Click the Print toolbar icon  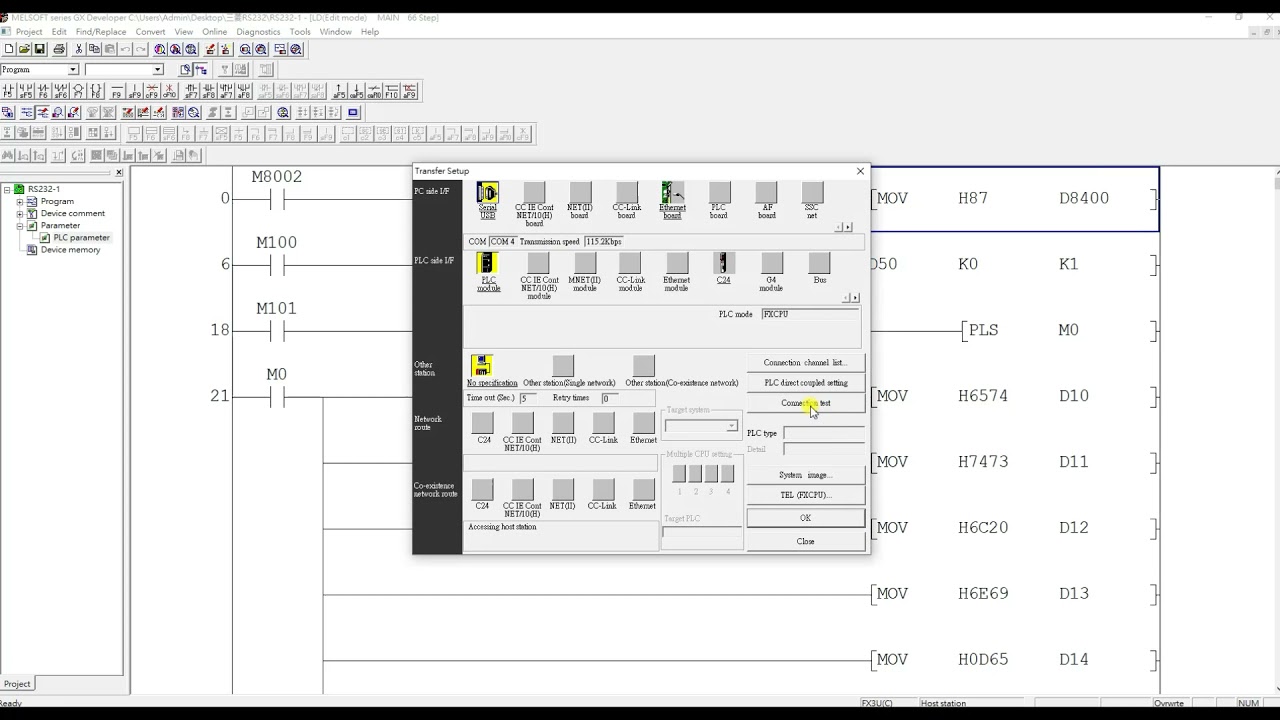(x=59, y=49)
